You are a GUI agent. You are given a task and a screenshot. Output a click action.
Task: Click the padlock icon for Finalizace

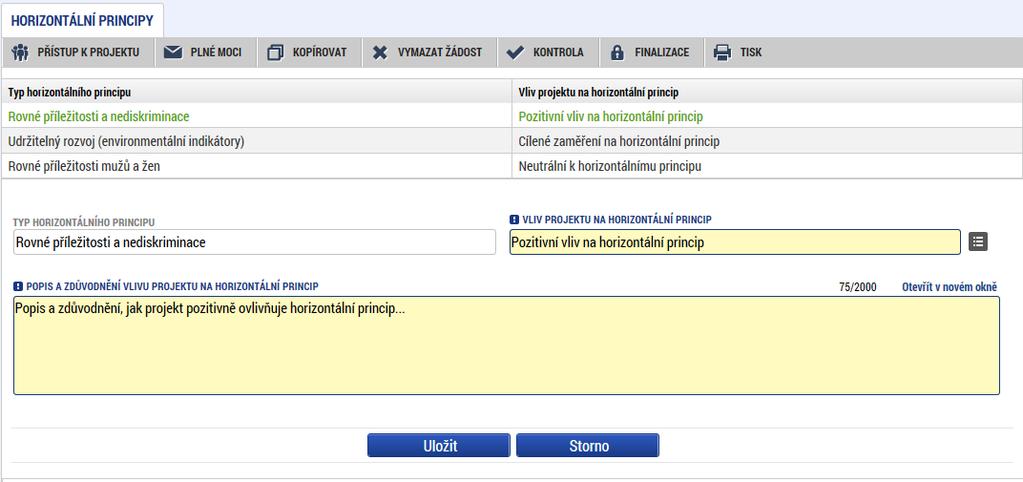click(x=617, y=53)
